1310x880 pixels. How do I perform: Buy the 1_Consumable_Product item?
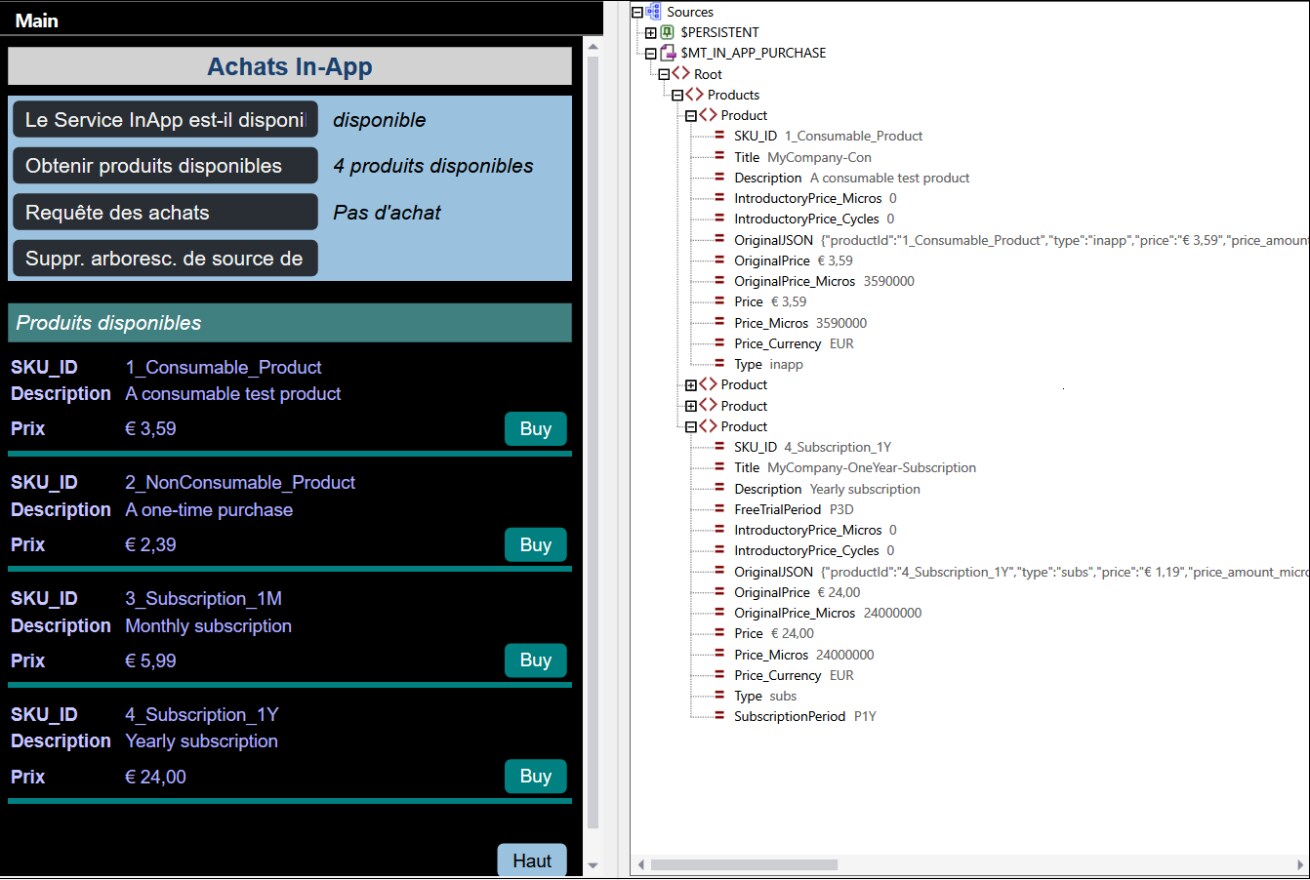point(535,429)
